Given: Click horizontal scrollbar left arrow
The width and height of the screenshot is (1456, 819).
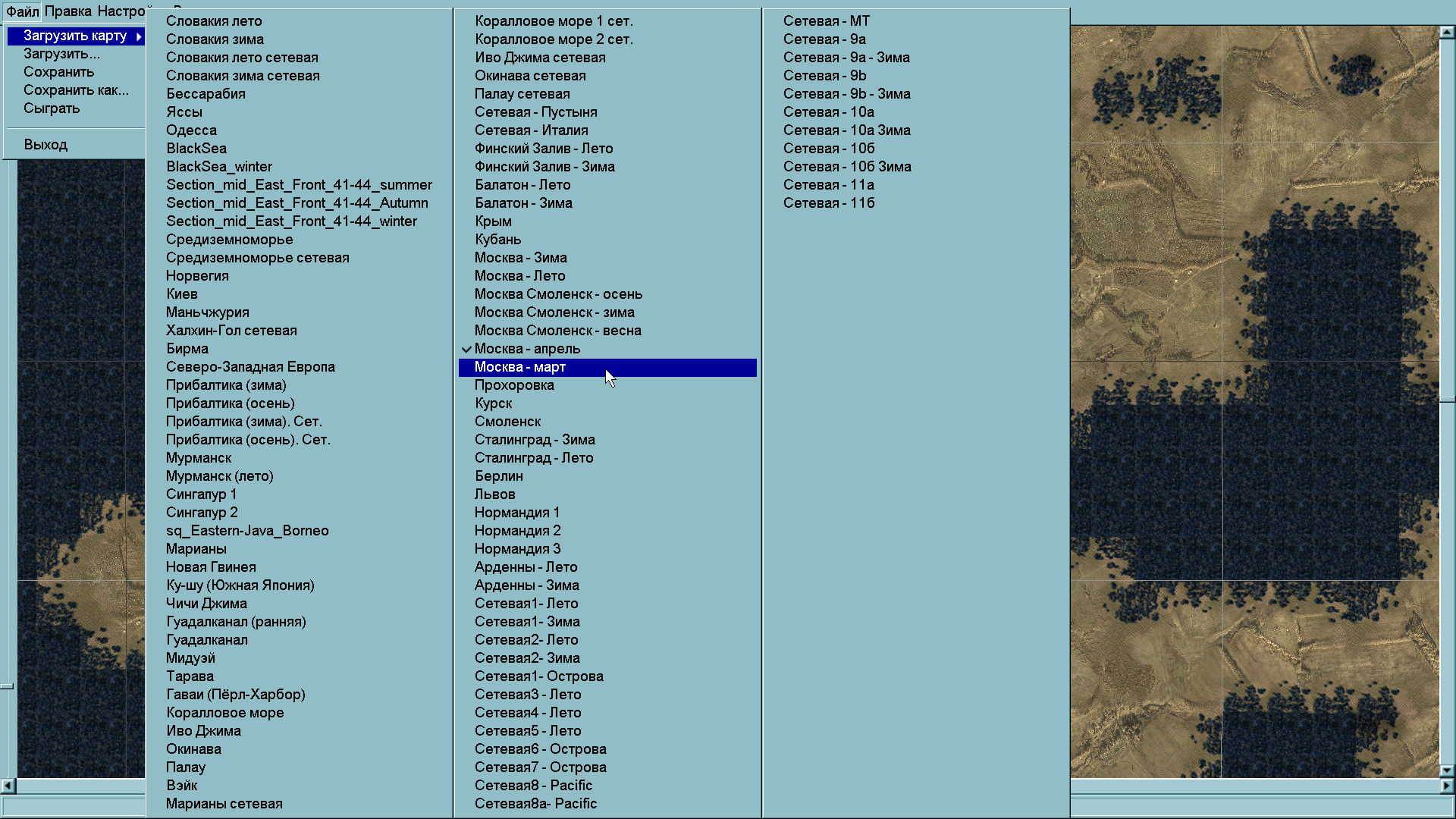Looking at the screenshot, I should click(x=8, y=786).
